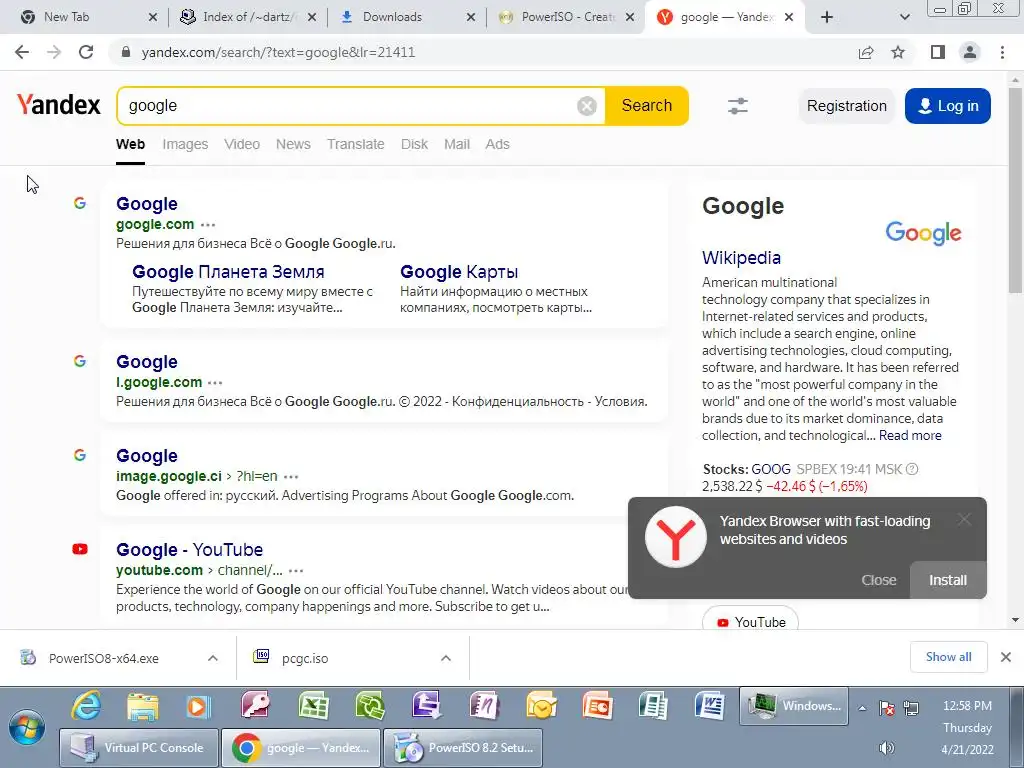The image size is (1024, 768).
Task: Click Read more in Google description
Action: pyautogui.click(x=910, y=436)
